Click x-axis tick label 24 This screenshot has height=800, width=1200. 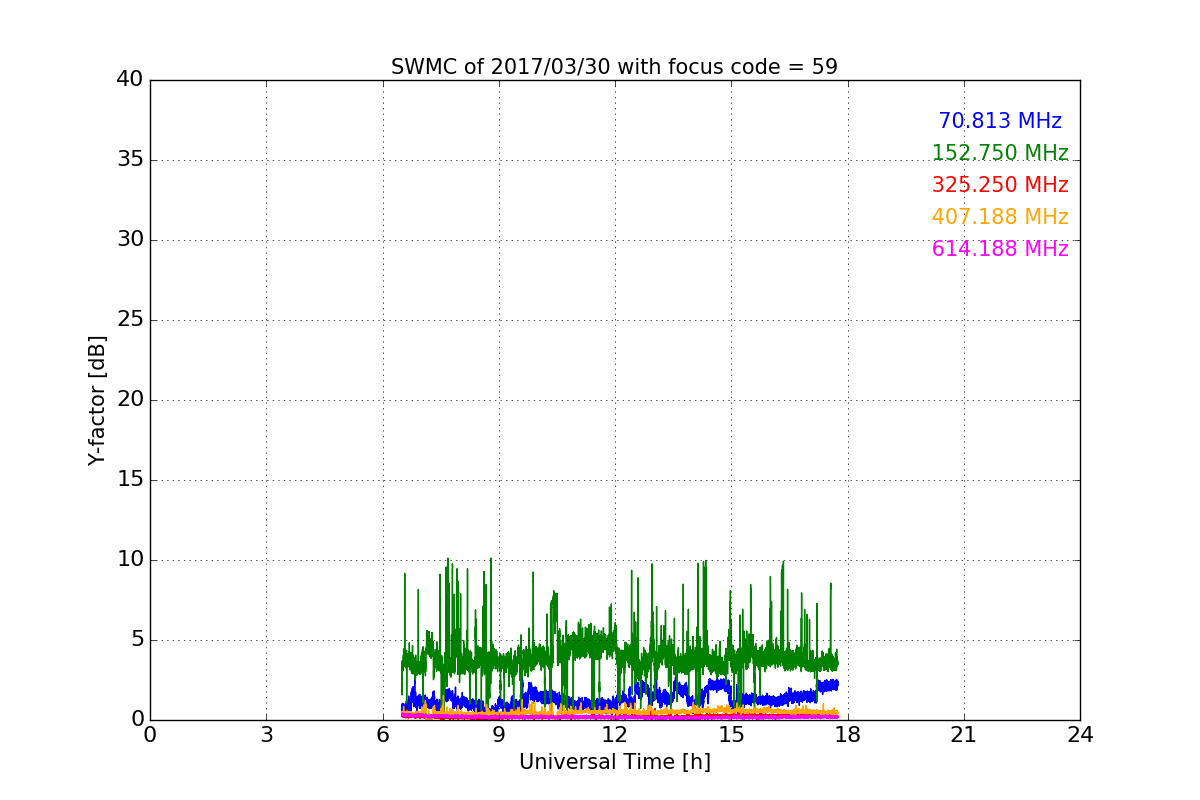point(1080,735)
